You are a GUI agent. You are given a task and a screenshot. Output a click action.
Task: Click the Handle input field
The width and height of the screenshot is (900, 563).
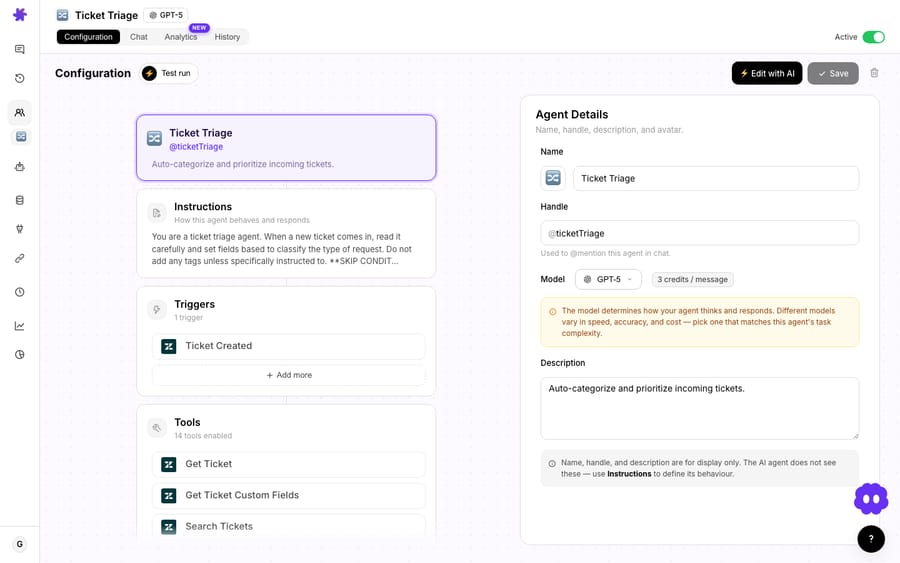(700, 233)
